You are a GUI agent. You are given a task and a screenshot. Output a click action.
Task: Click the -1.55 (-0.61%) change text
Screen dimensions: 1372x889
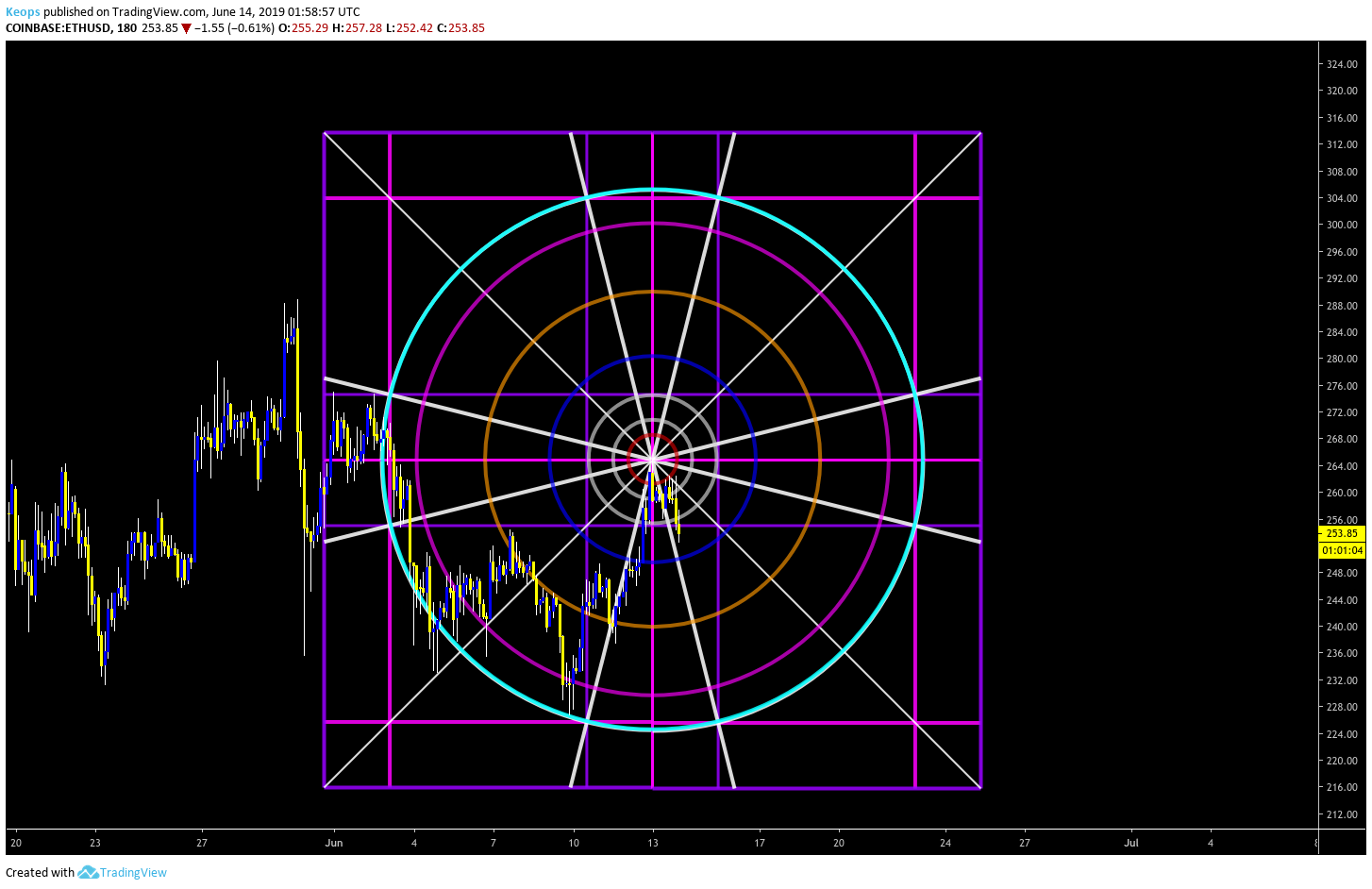tap(234, 28)
